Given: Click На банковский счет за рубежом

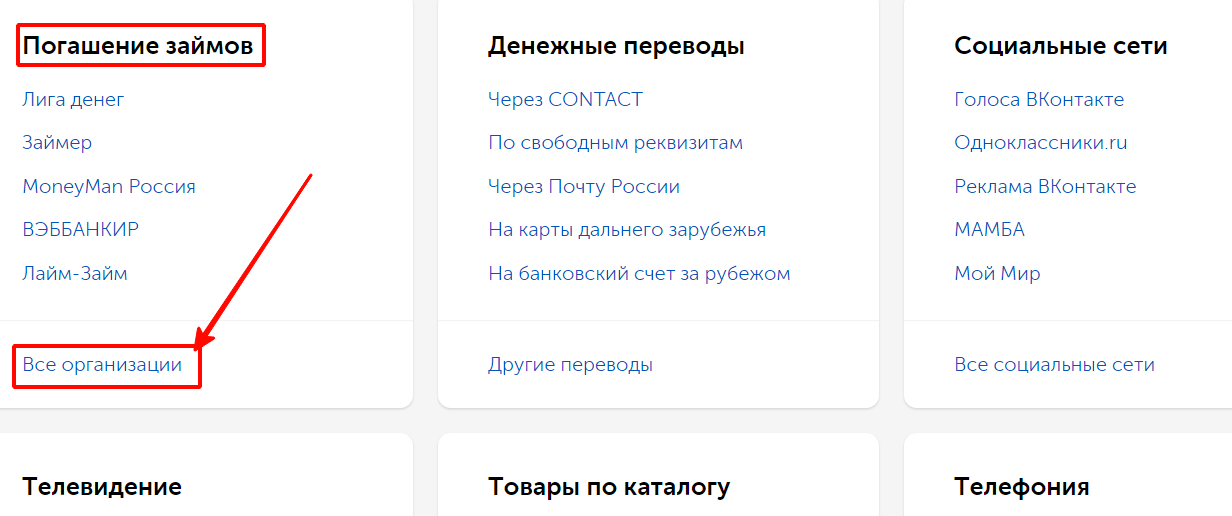Looking at the screenshot, I should 639,273.
